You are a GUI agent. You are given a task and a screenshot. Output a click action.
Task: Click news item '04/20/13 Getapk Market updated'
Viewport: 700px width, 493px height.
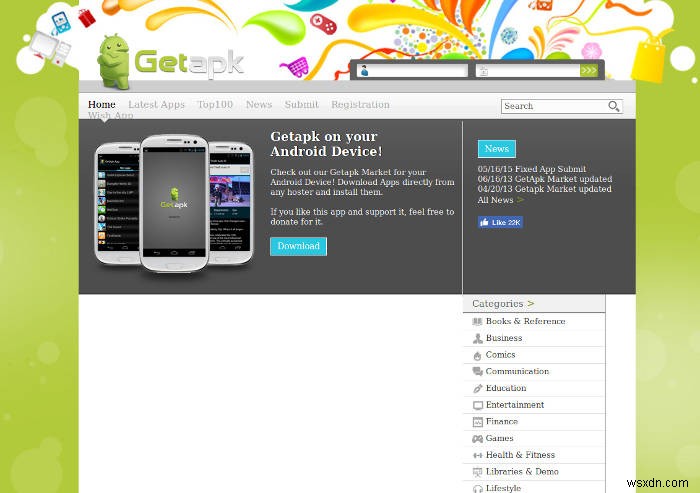(x=544, y=189)
